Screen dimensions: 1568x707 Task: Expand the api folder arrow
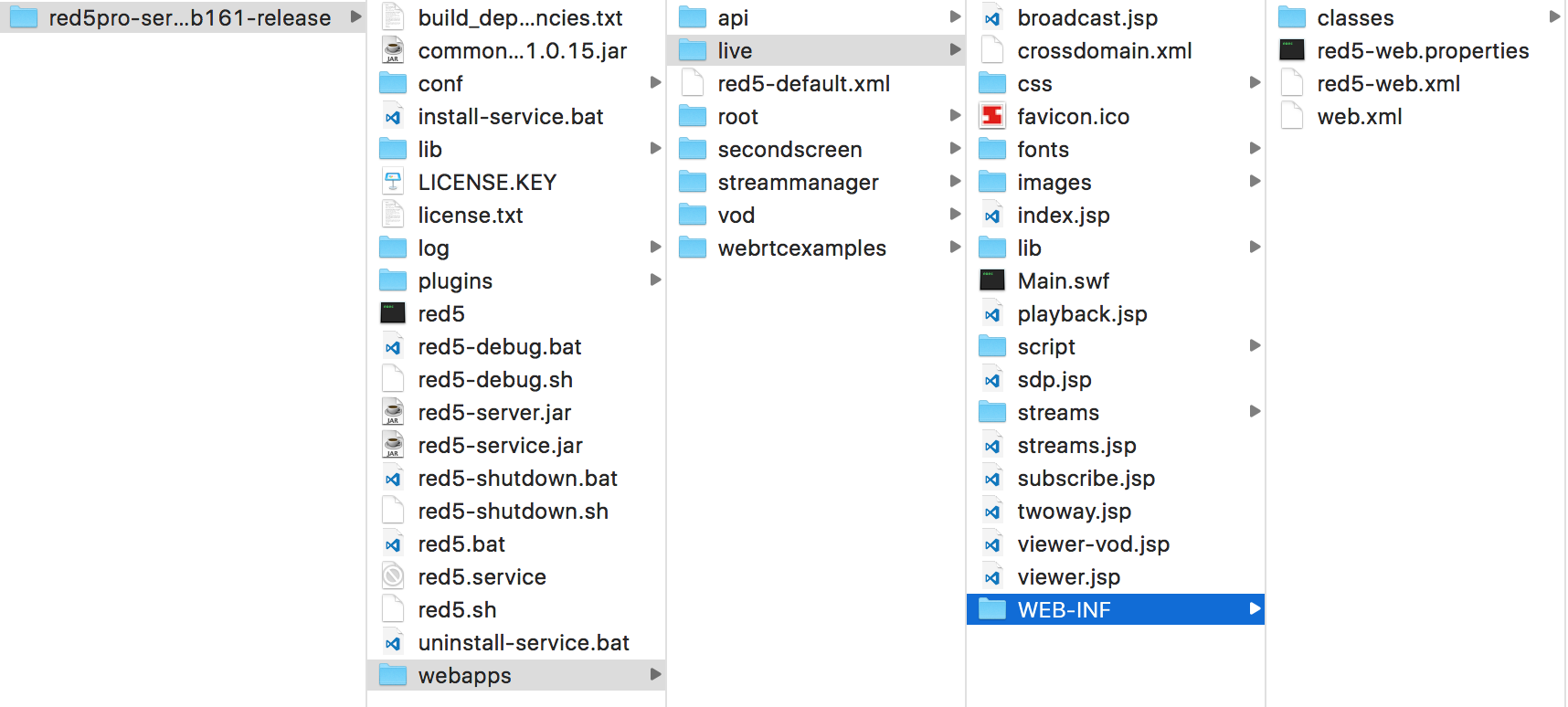coord(955,16)
